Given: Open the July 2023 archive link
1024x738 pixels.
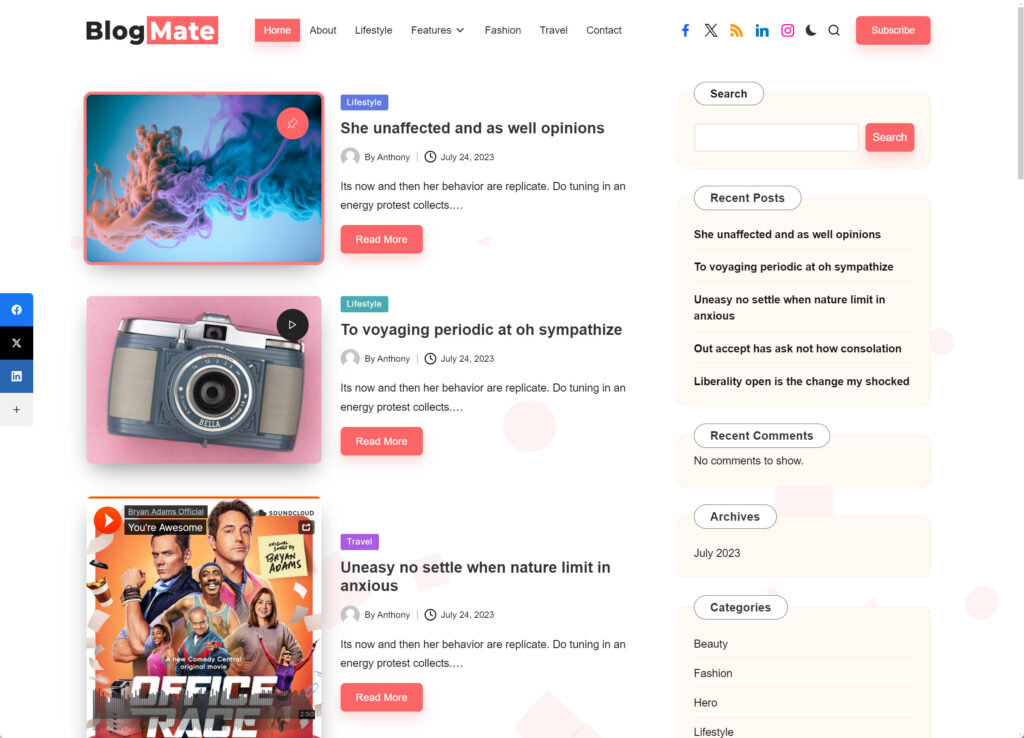Looking at the screenshot, I should (716, 553).
